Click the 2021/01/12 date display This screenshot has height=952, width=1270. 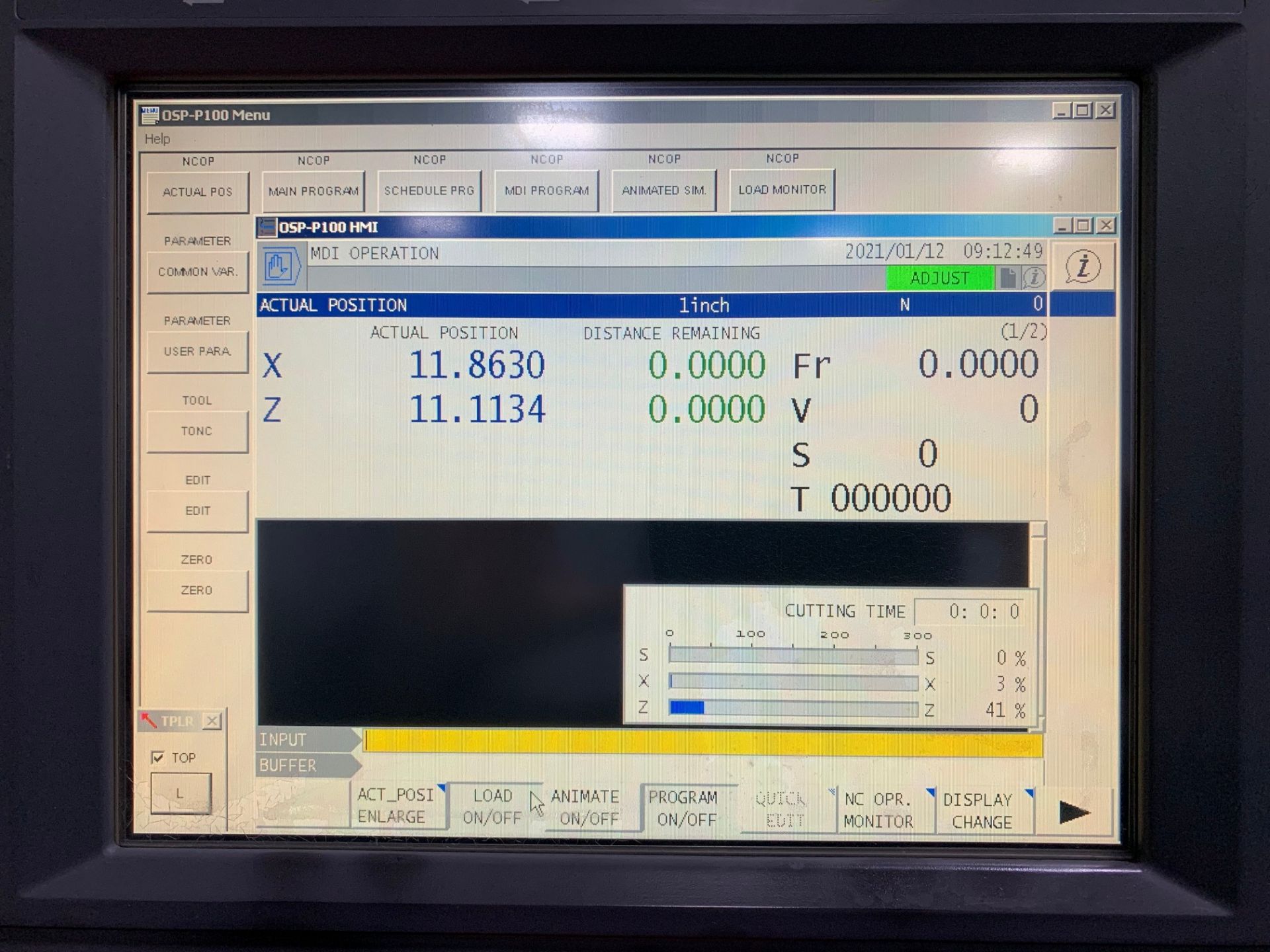[x=894, y=252]
